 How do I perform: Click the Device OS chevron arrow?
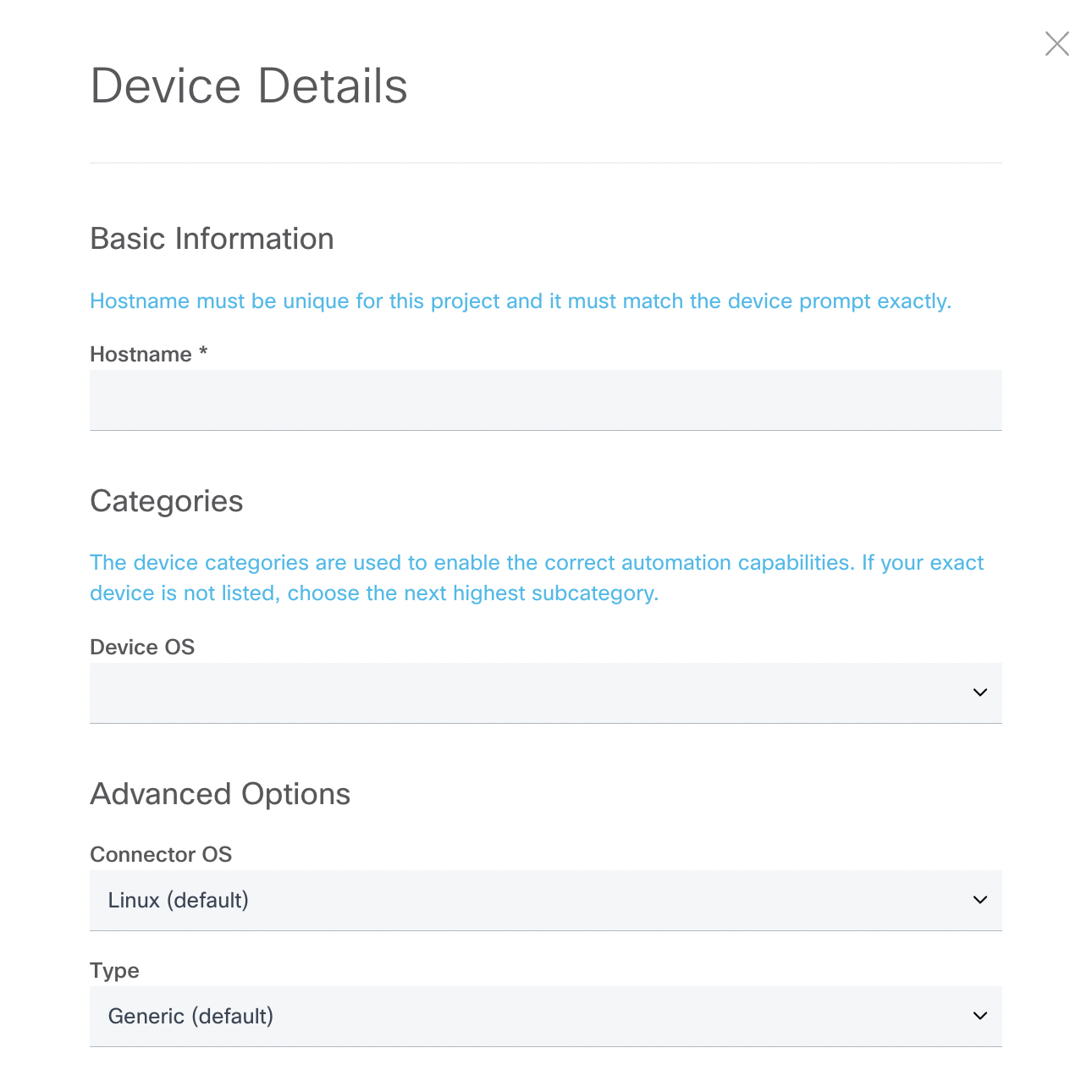(x=980, y=692)
